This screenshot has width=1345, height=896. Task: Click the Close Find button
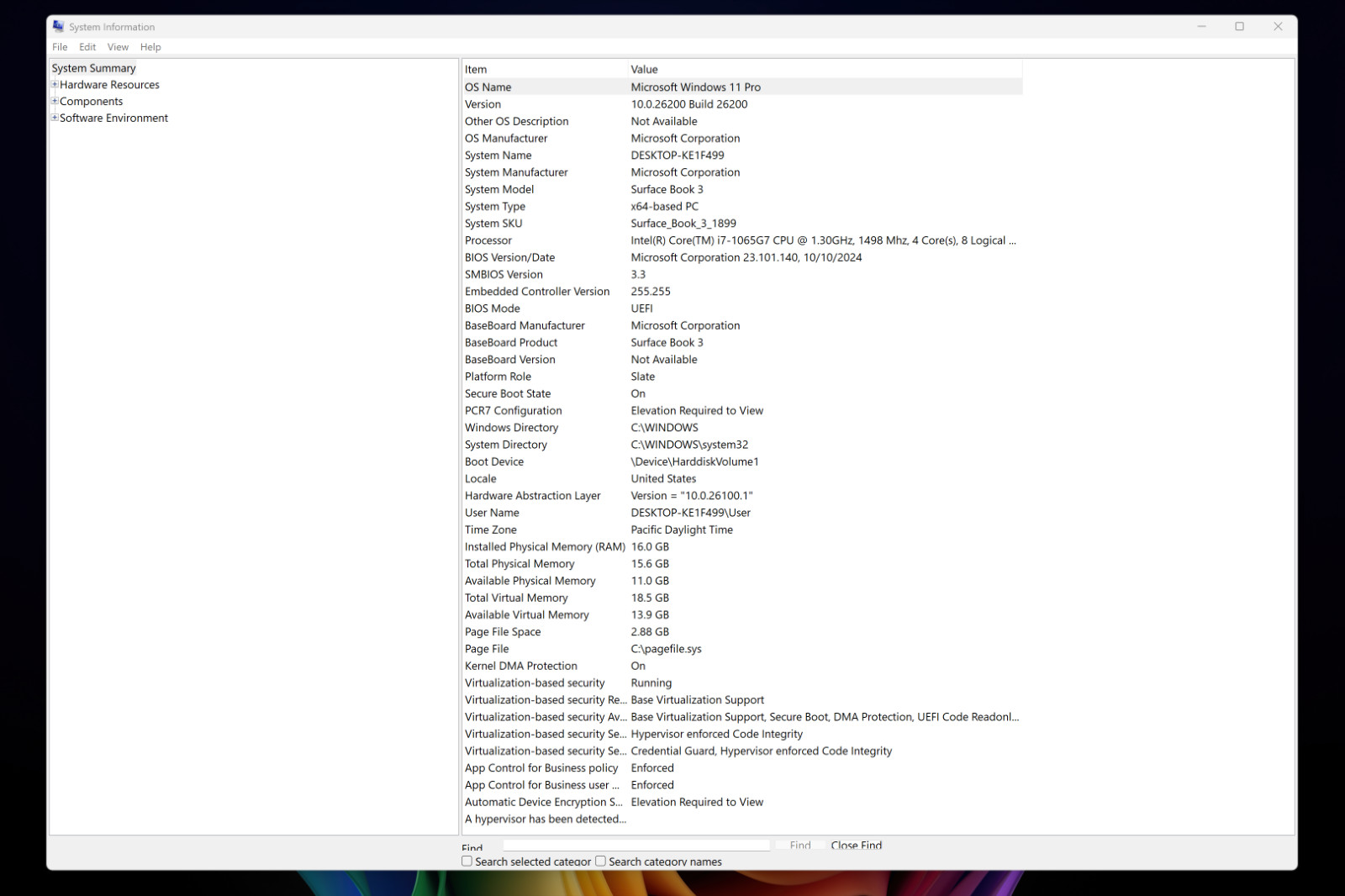857,845
